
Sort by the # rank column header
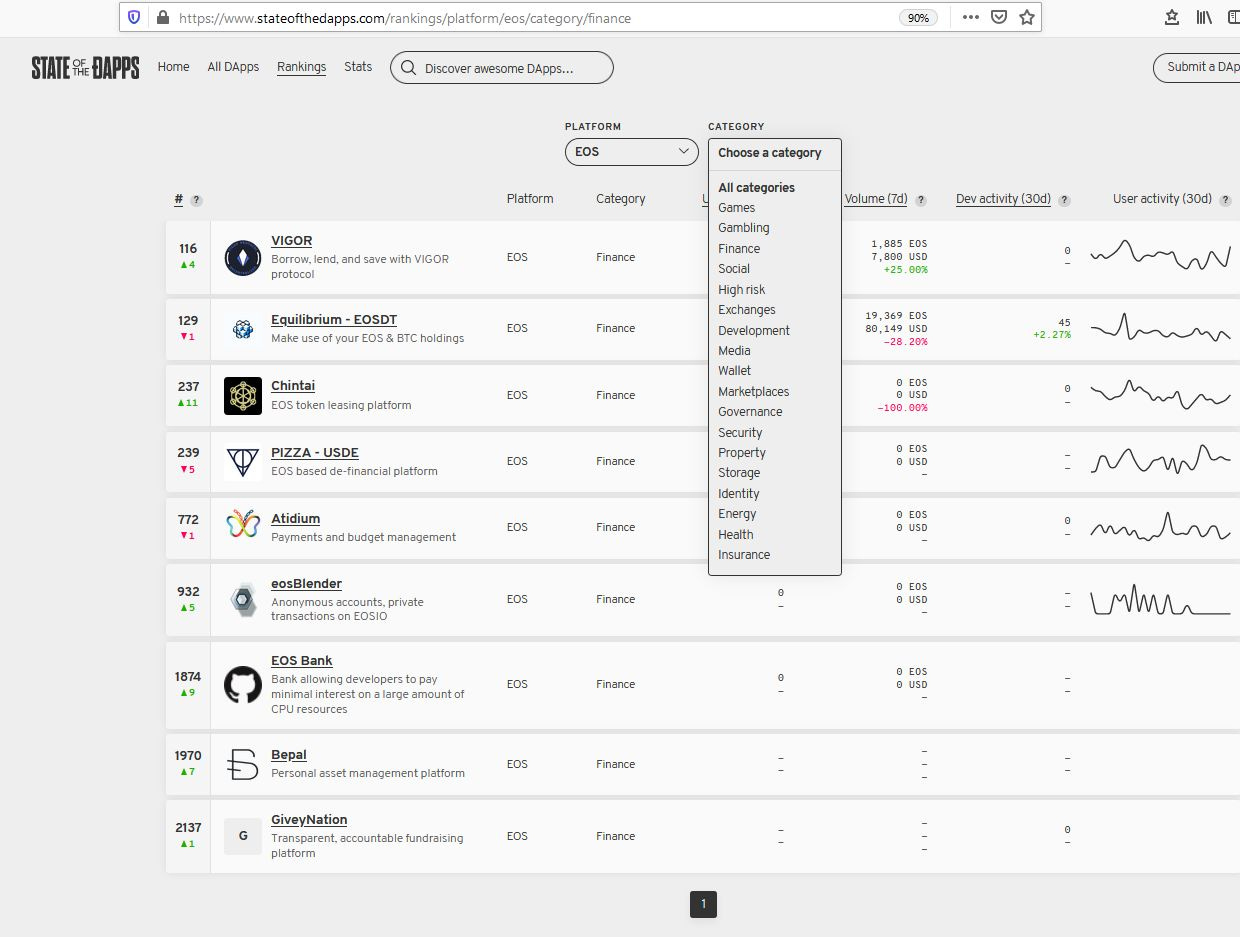179,199
